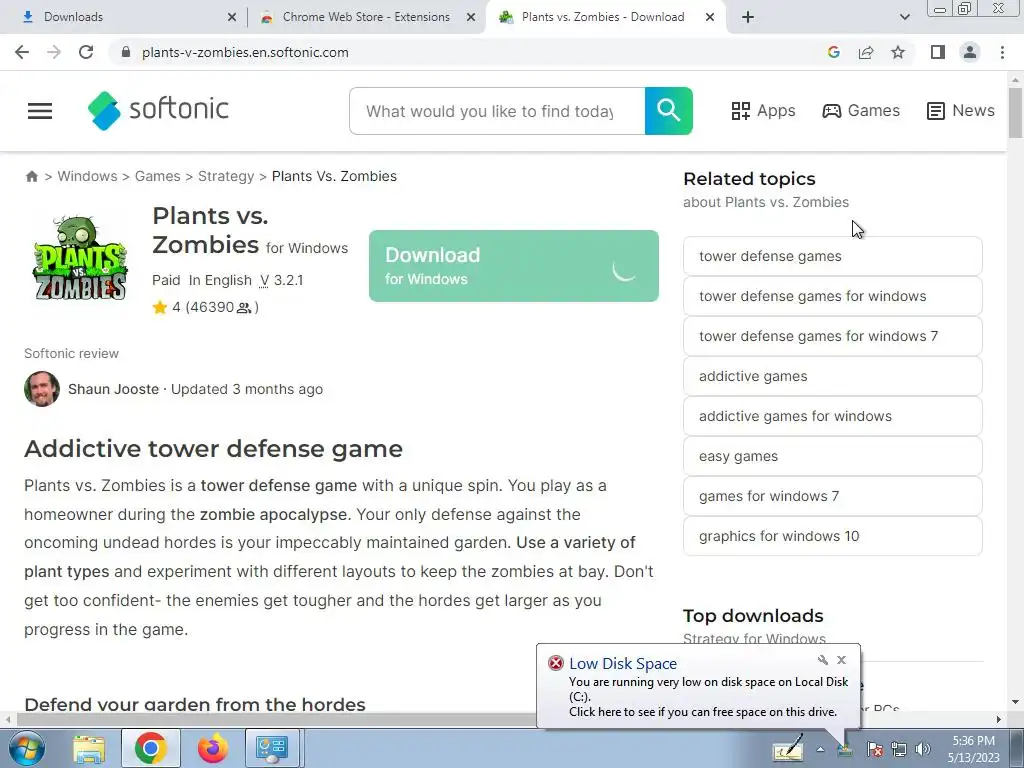Dismiss the Low Disk Space balloon
This screenshot has height=768, width=1024.
pos(842,660)
